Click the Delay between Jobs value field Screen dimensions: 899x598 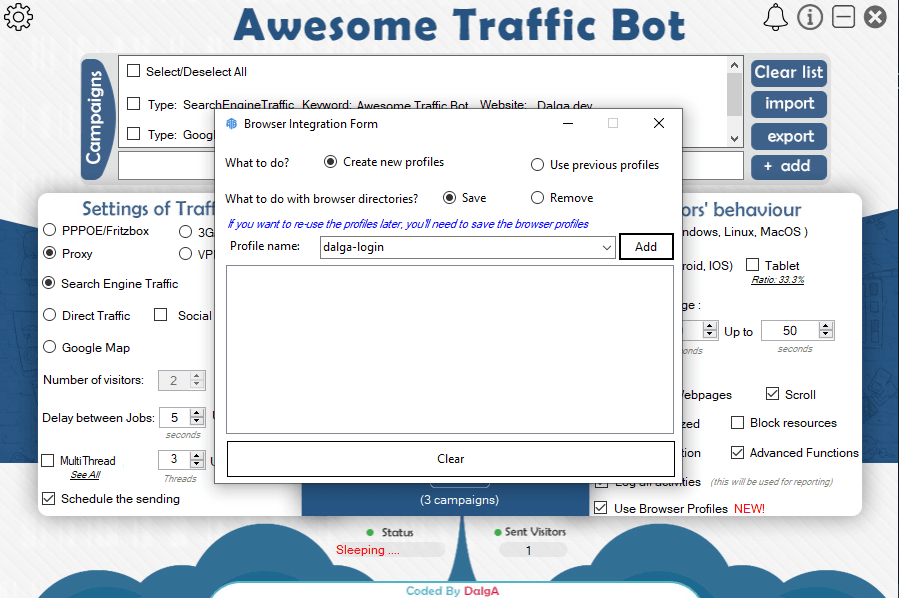pyautogui.click(x=175, y=418)
